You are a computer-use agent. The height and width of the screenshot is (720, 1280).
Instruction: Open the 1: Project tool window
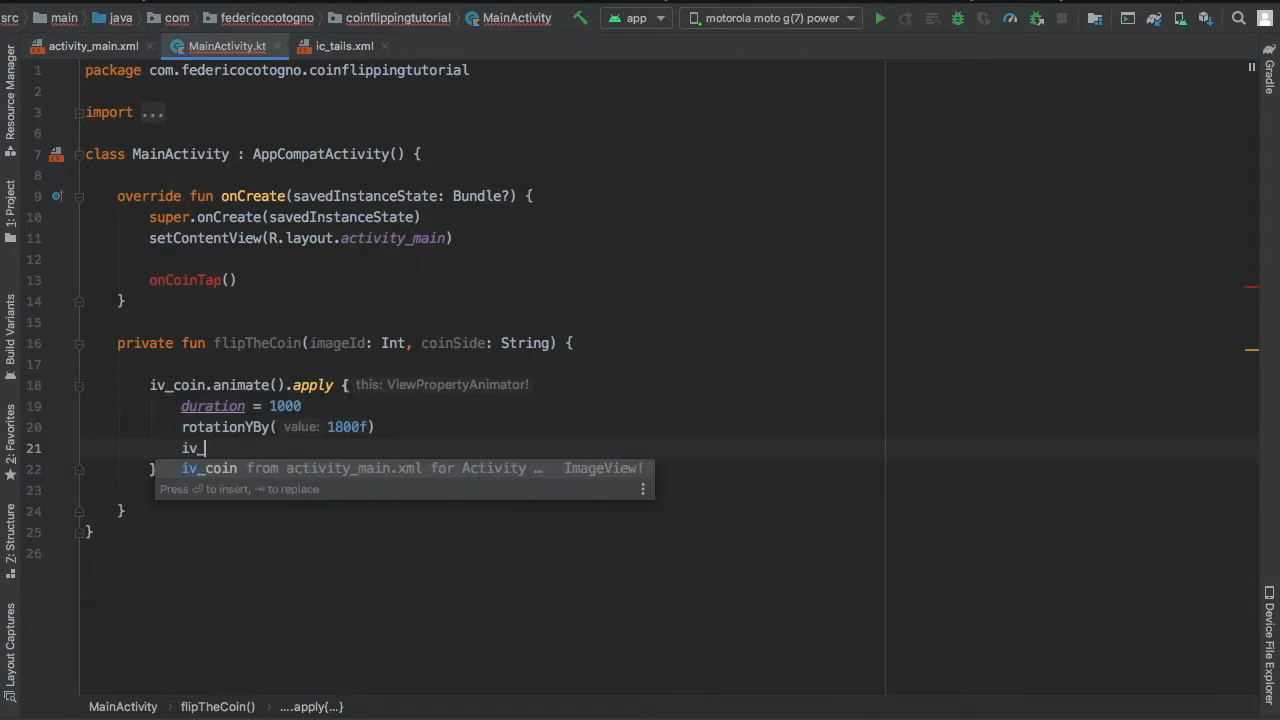coord(10,211)
